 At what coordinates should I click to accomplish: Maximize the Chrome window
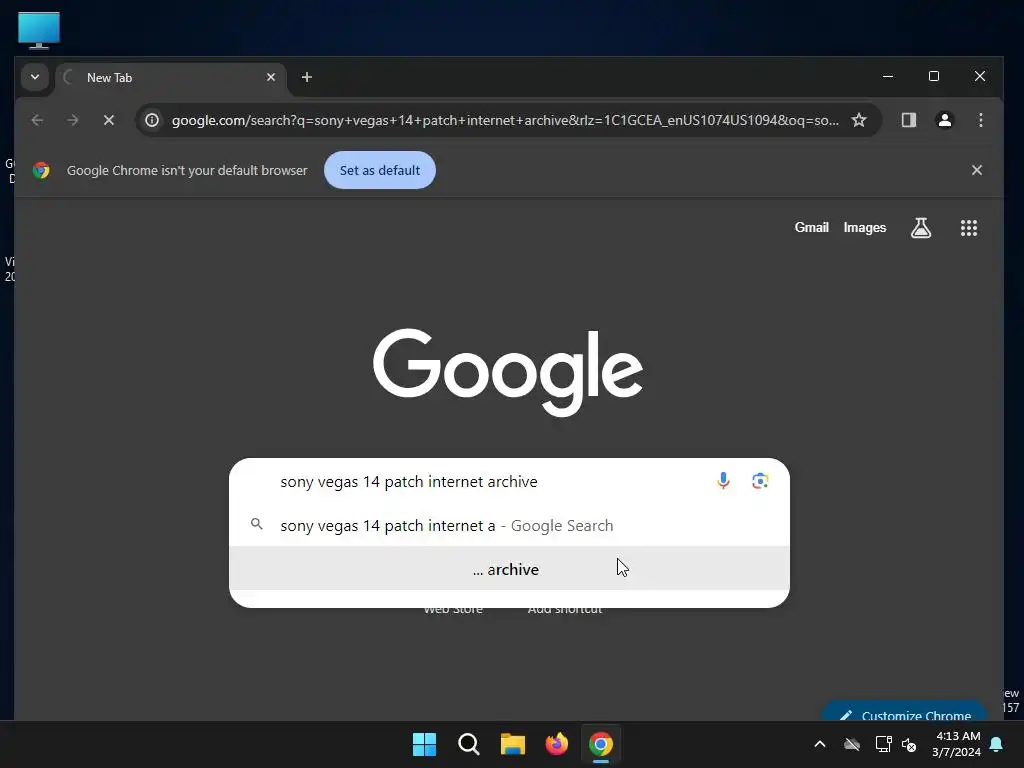[934, 76]
